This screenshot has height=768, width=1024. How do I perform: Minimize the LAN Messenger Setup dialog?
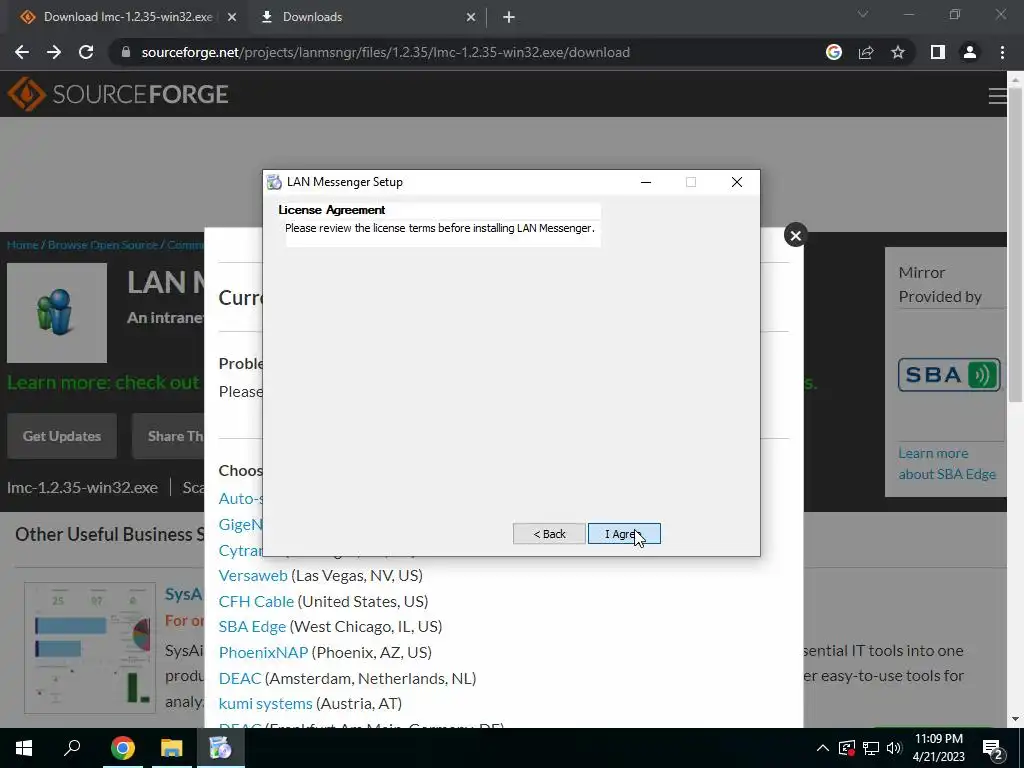pos(646,182)
